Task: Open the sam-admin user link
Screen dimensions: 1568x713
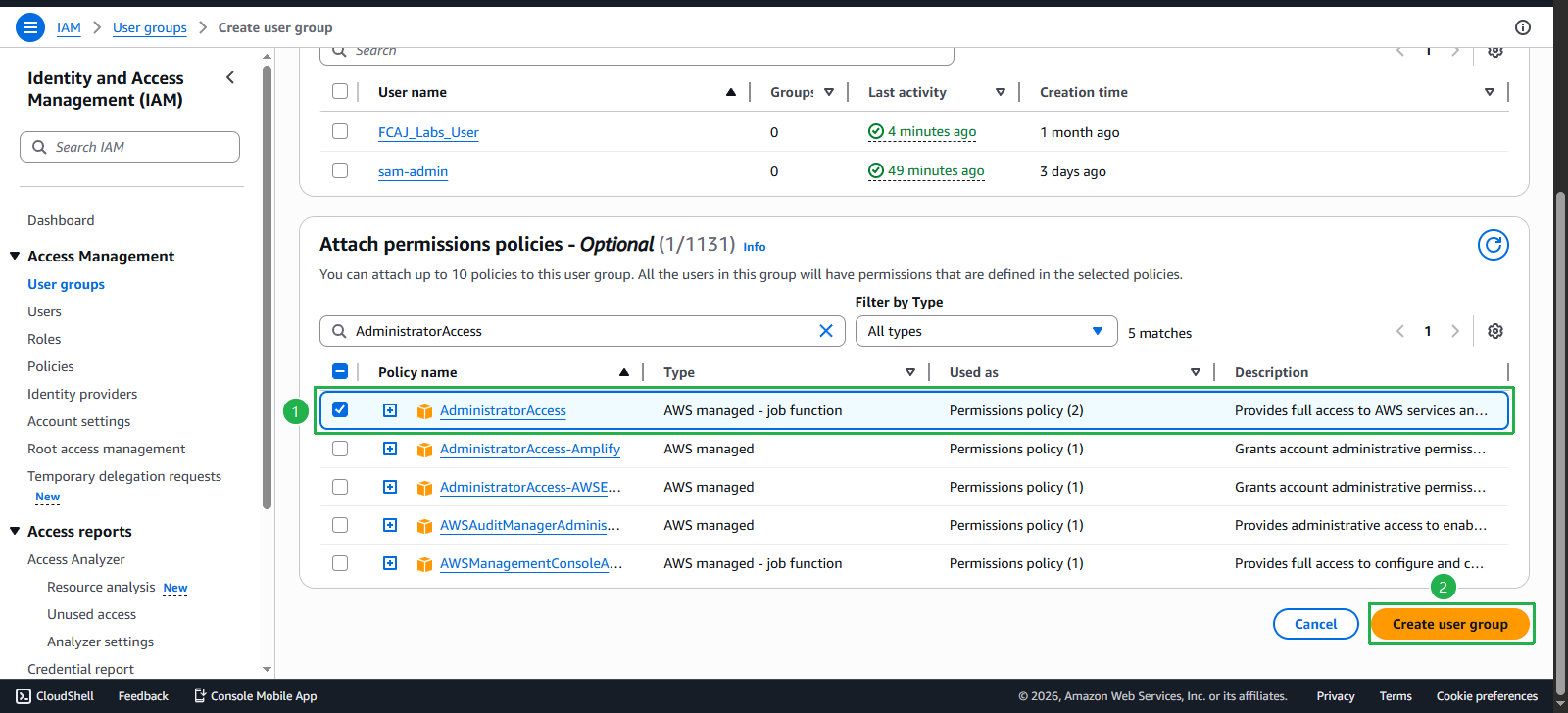Action: [x=413, y=171]
